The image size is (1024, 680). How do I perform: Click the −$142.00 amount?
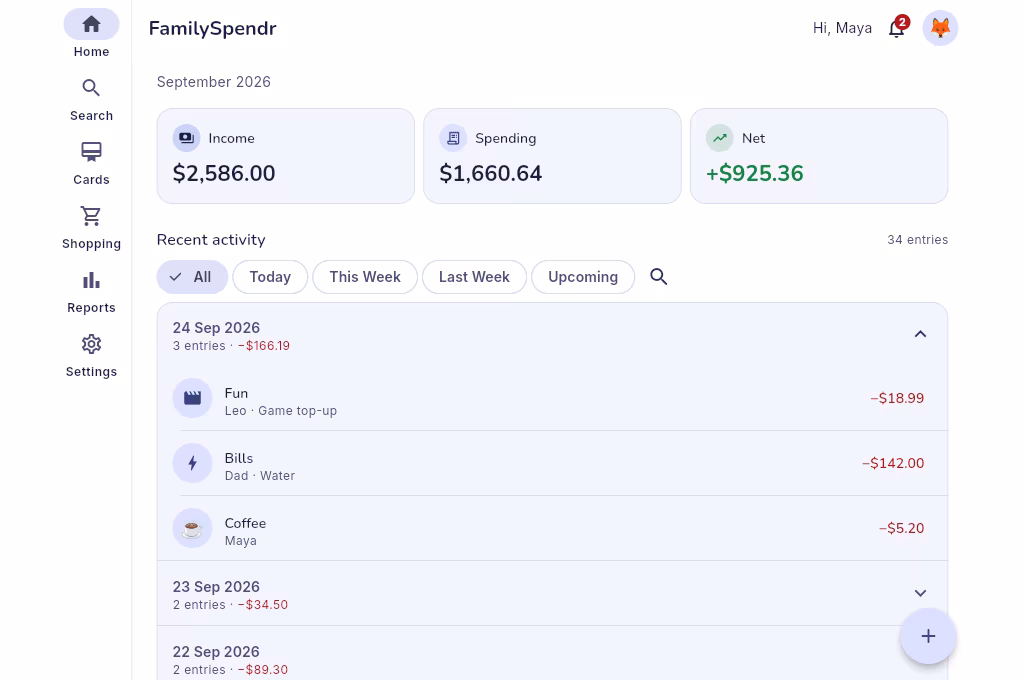pyautogui.click(x=893, y=463)
